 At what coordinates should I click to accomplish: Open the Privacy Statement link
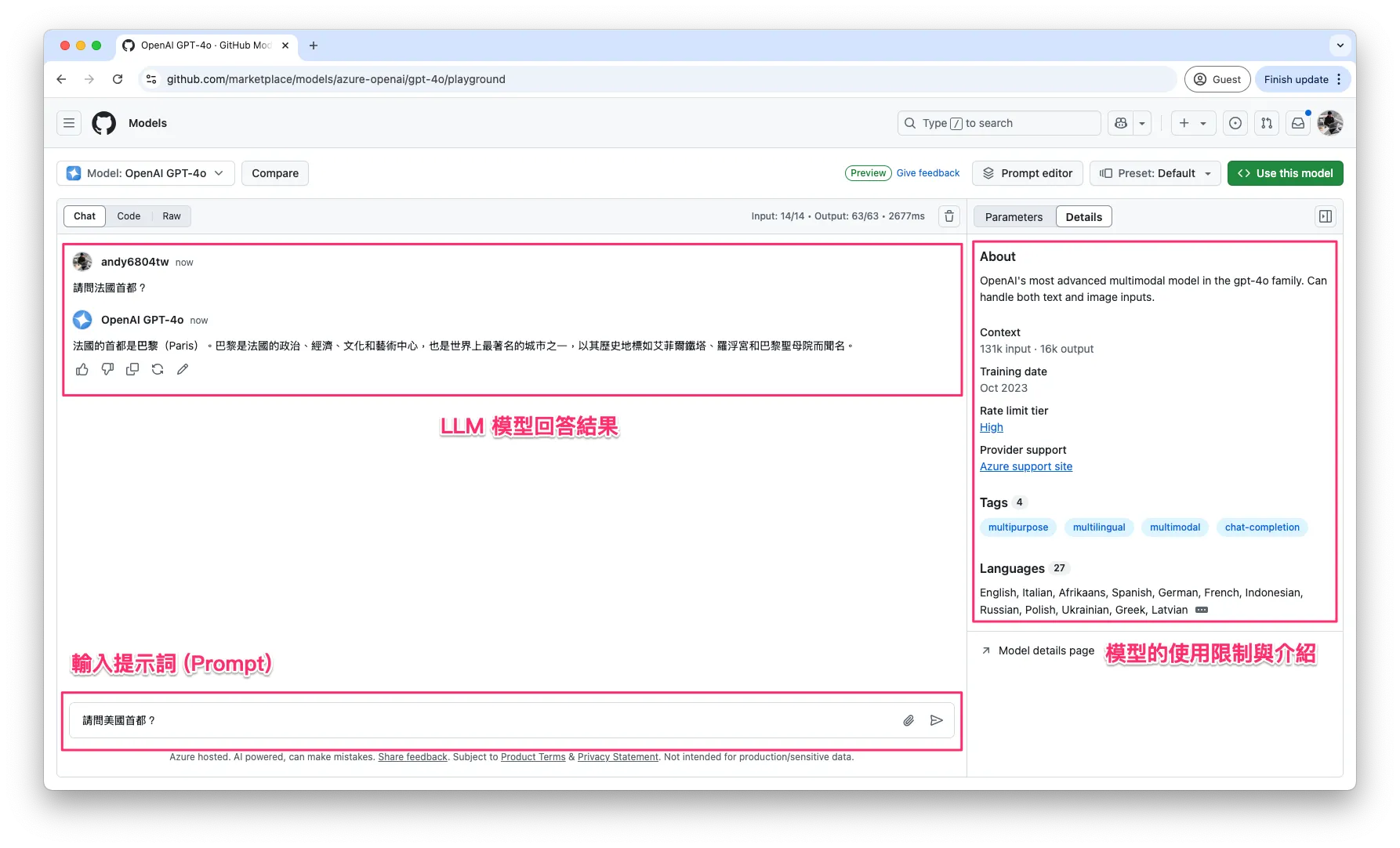pos(618,757)
